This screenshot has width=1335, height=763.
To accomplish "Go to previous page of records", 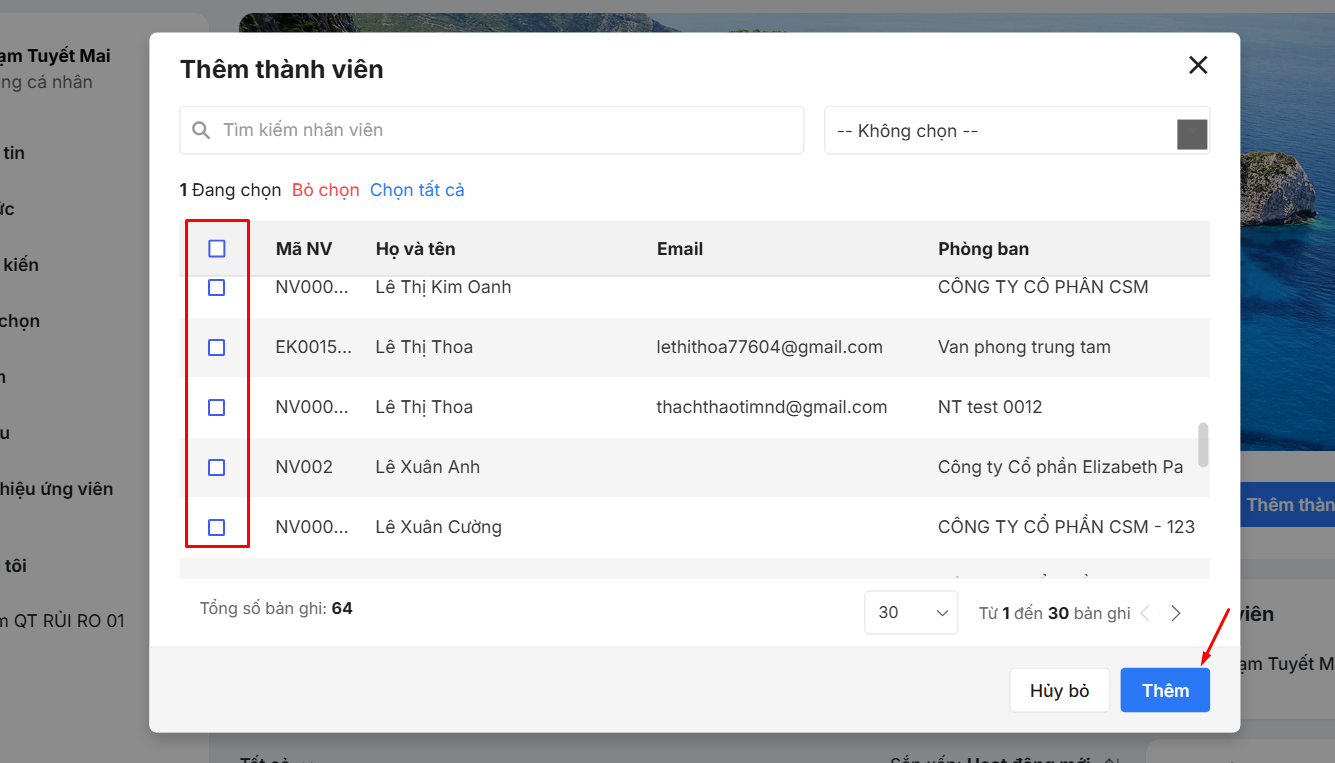I will pyautogui.click(x=1145, y=613).
